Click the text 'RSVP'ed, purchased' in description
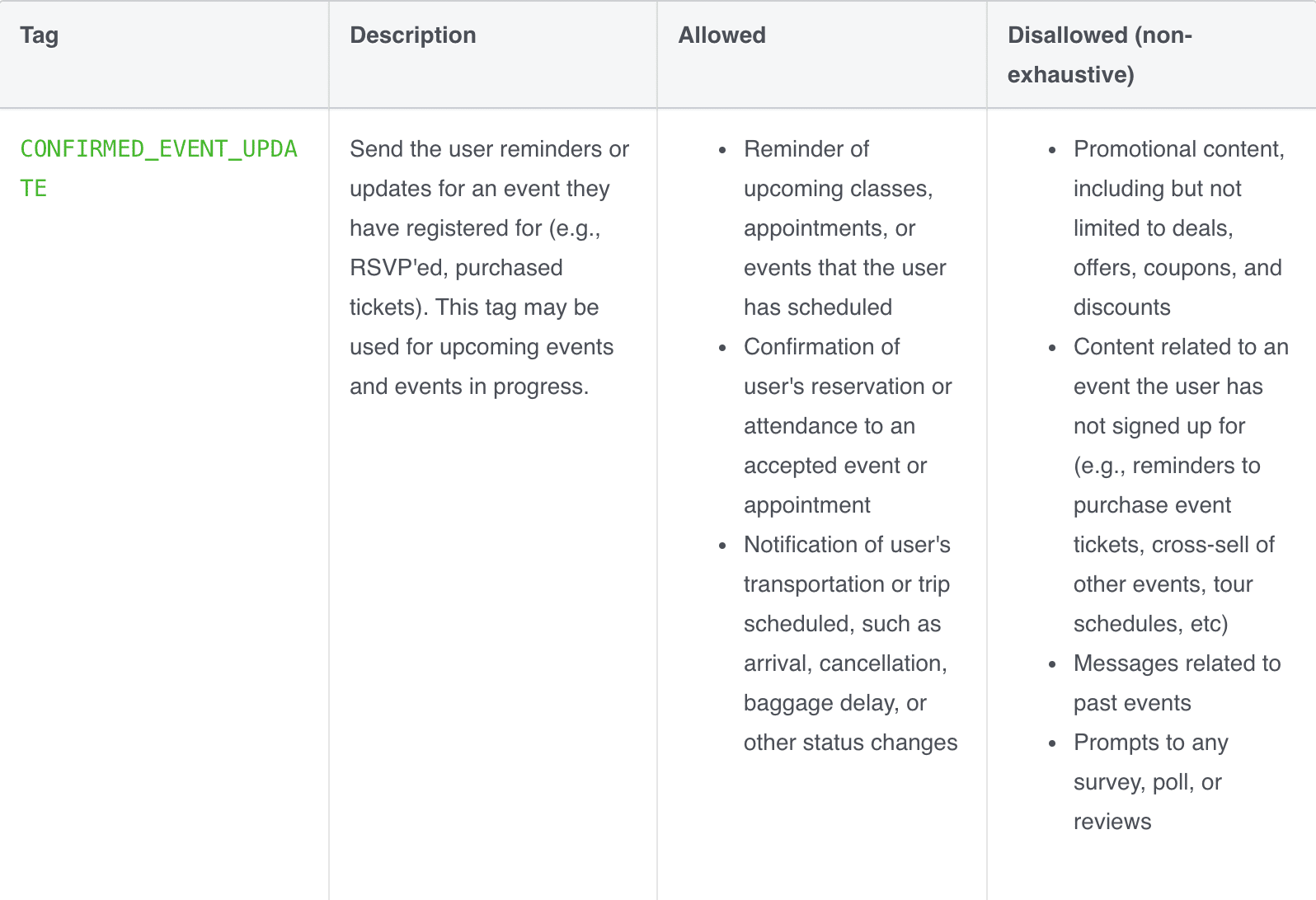This screenshot has width=1316, height=900. coord(456,267)
